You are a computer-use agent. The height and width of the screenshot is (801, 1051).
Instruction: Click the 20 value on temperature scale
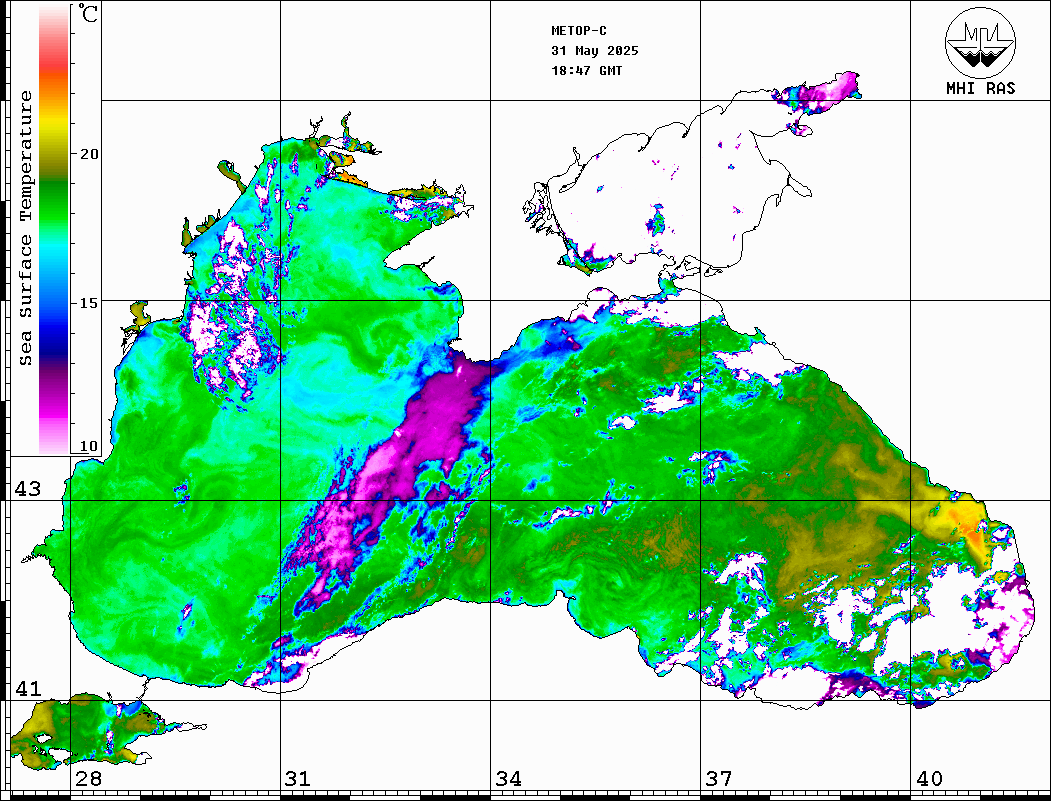click(88, 154)
